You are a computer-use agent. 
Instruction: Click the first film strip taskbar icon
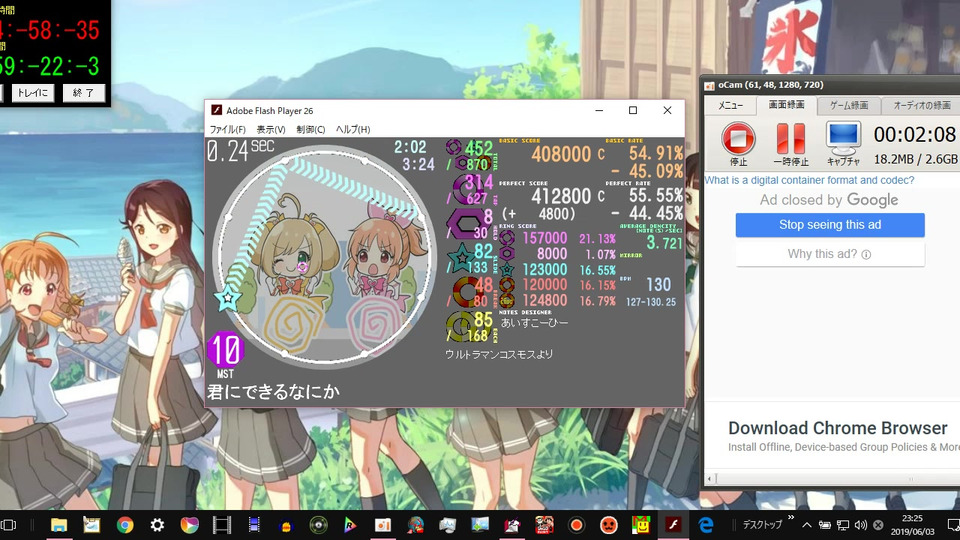(x=222, y=525)
